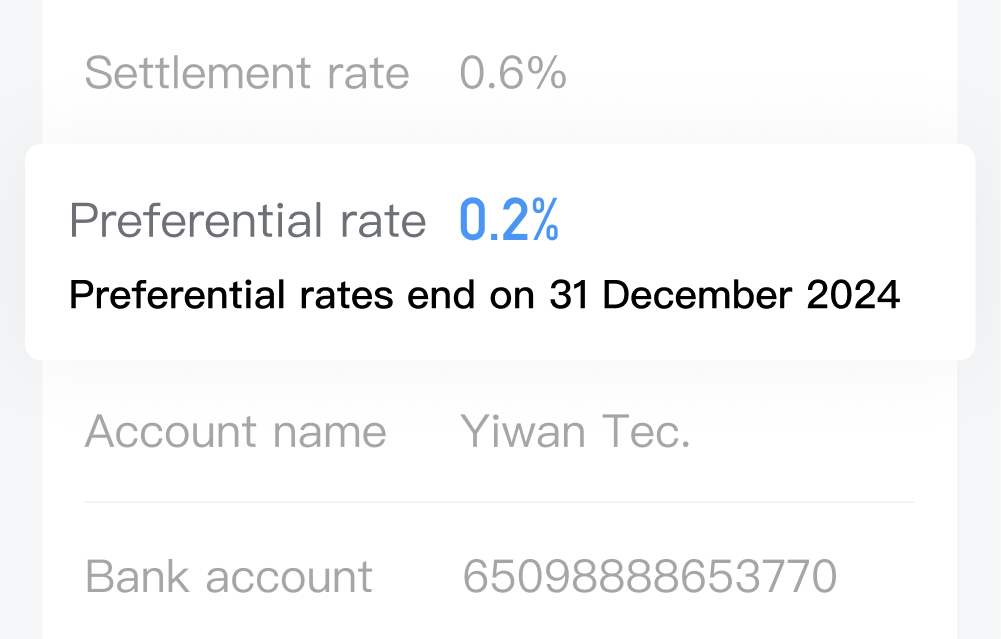The image size is (1001, 639).
Task: Open the preferential rates end date notice
Action: coord(485,295)
